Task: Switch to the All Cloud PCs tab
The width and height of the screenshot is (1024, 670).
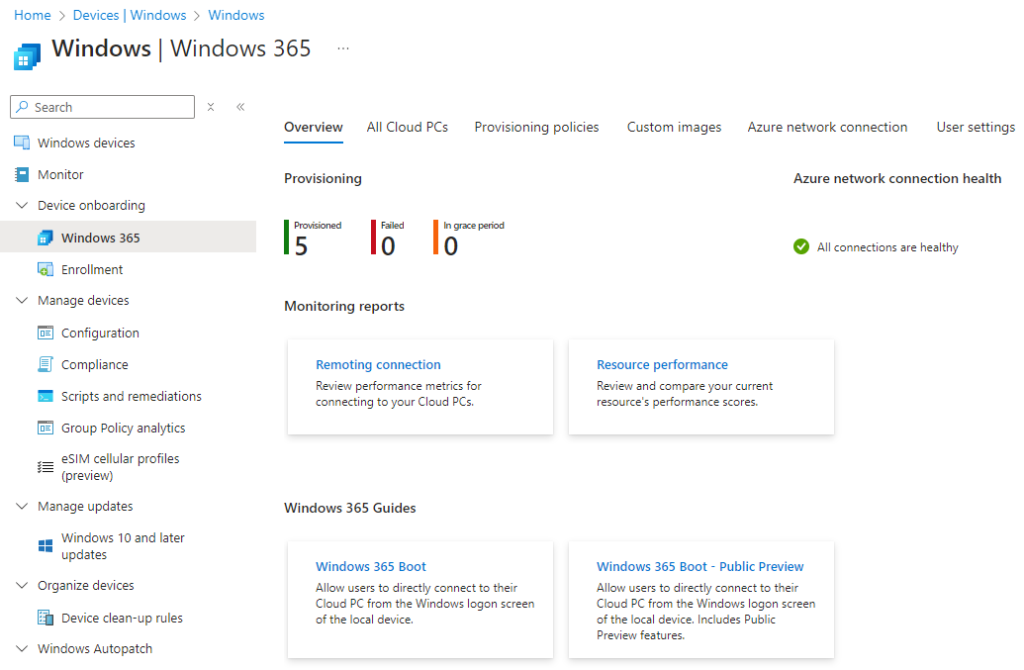Action: tap(407, 127)
